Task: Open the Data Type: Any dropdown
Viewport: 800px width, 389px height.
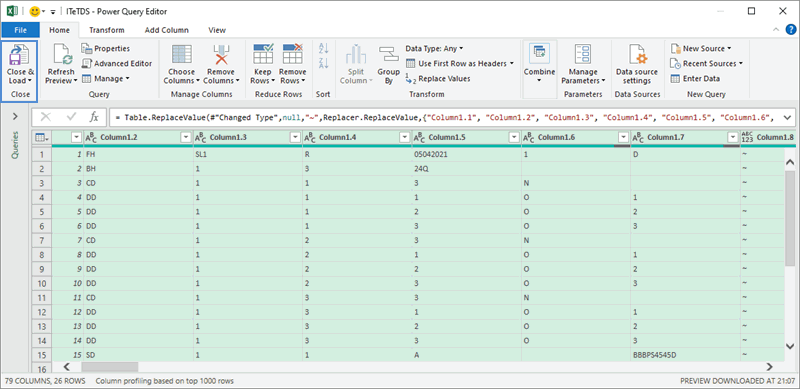Action: pyautogui.click(x=434, y=48)
